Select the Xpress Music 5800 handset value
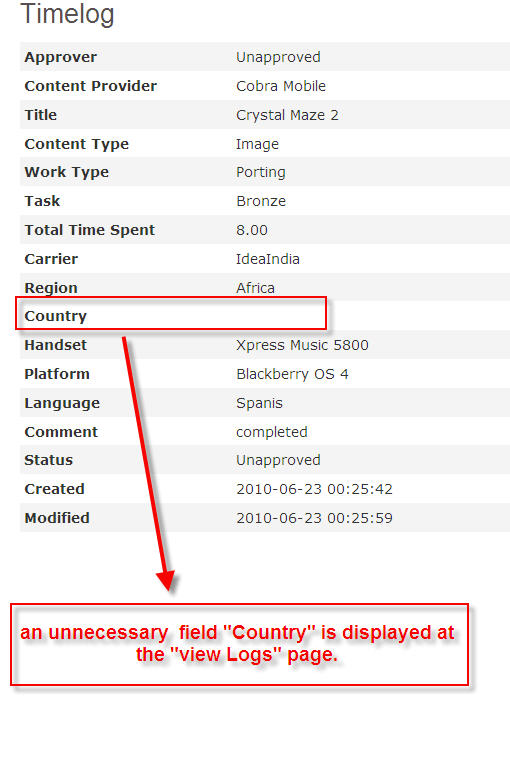Viewport: 510px width, 784px height. [x=302, y=345]
